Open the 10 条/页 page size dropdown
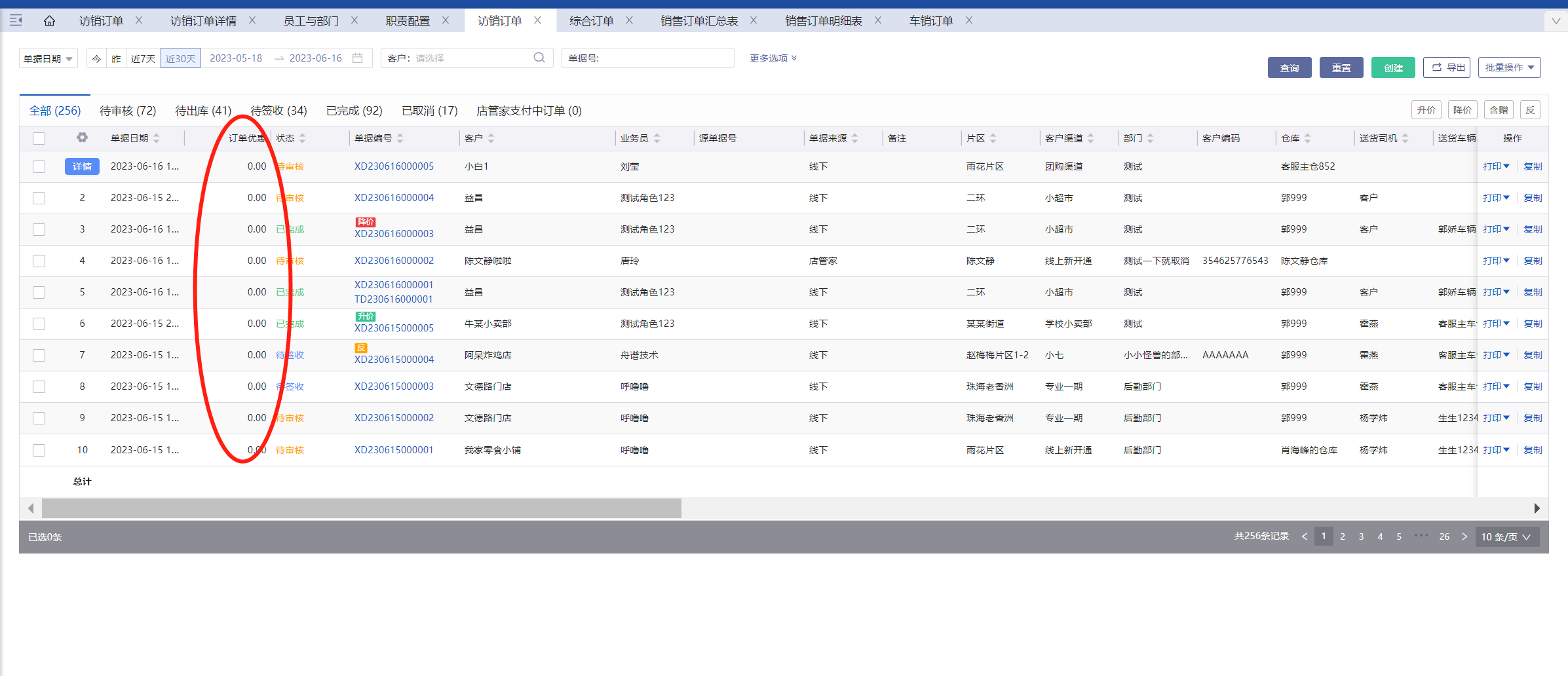Screen dimensions: 1568x676 (x=1506, y=536)
